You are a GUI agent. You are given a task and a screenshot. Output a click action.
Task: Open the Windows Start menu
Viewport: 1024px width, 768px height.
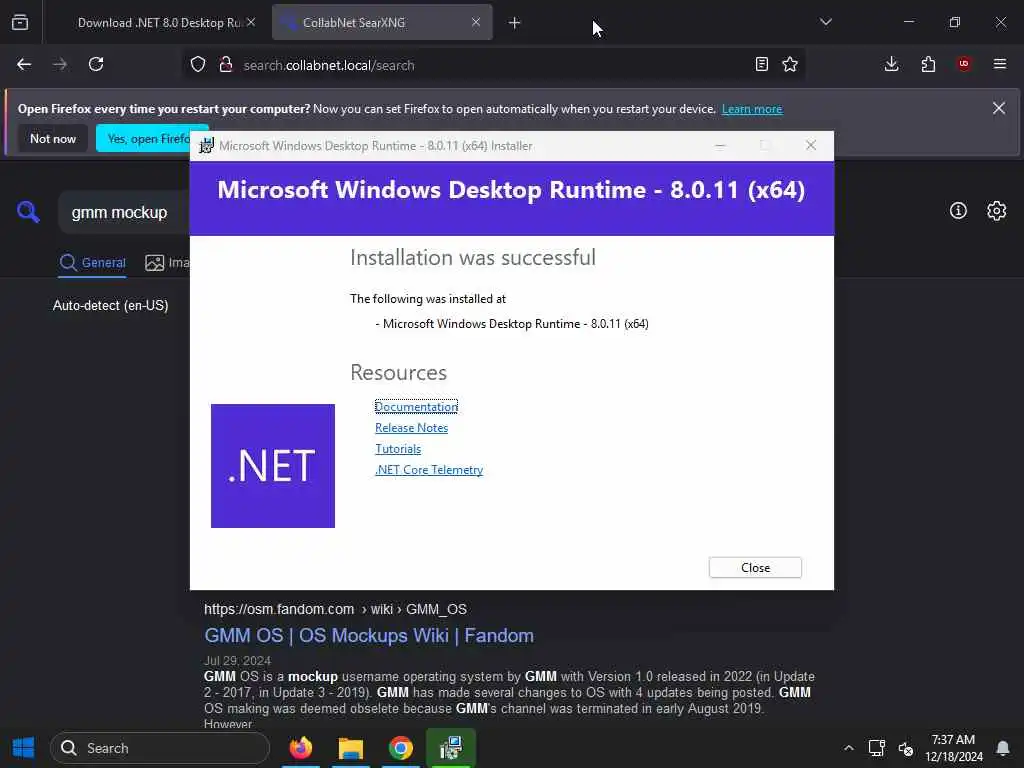24,748
